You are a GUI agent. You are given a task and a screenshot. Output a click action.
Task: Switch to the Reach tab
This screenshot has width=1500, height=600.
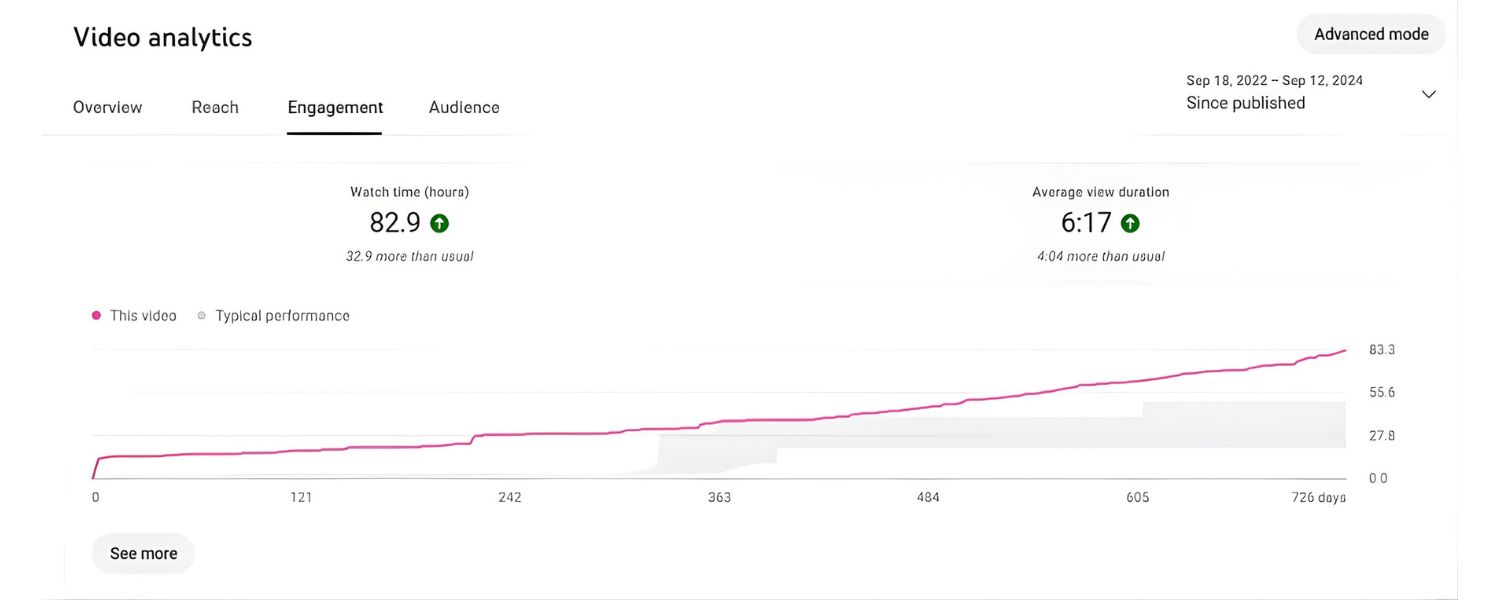coord(214,107)
